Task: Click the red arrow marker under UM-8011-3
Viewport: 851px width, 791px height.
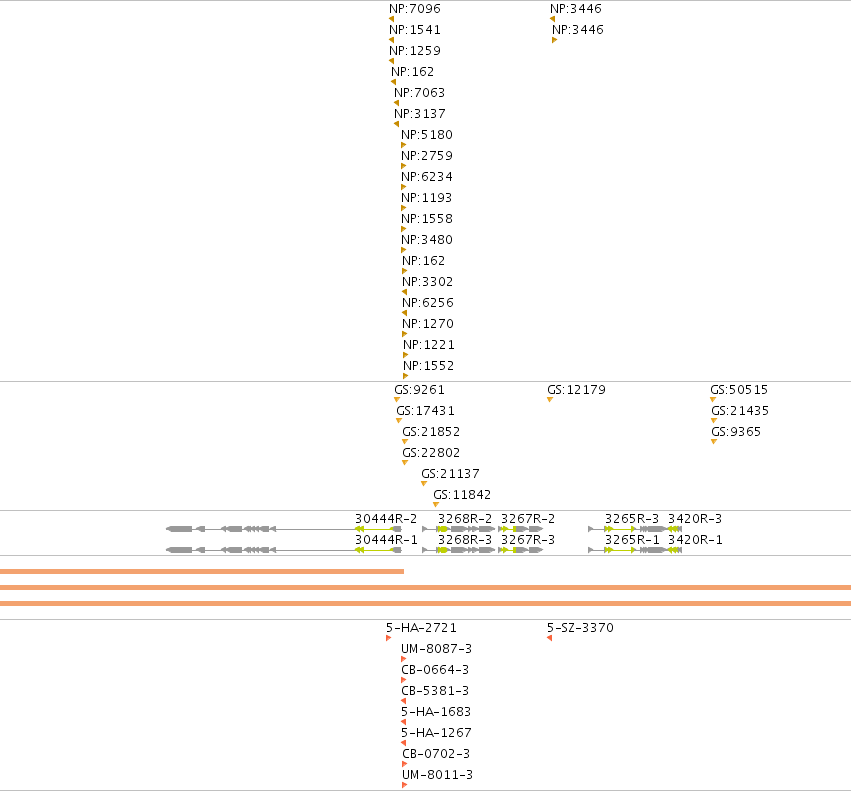Action: click(404, 785)
